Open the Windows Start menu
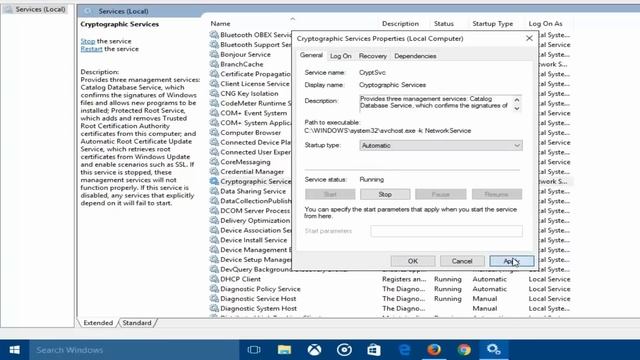 click(x=15, y=350)
